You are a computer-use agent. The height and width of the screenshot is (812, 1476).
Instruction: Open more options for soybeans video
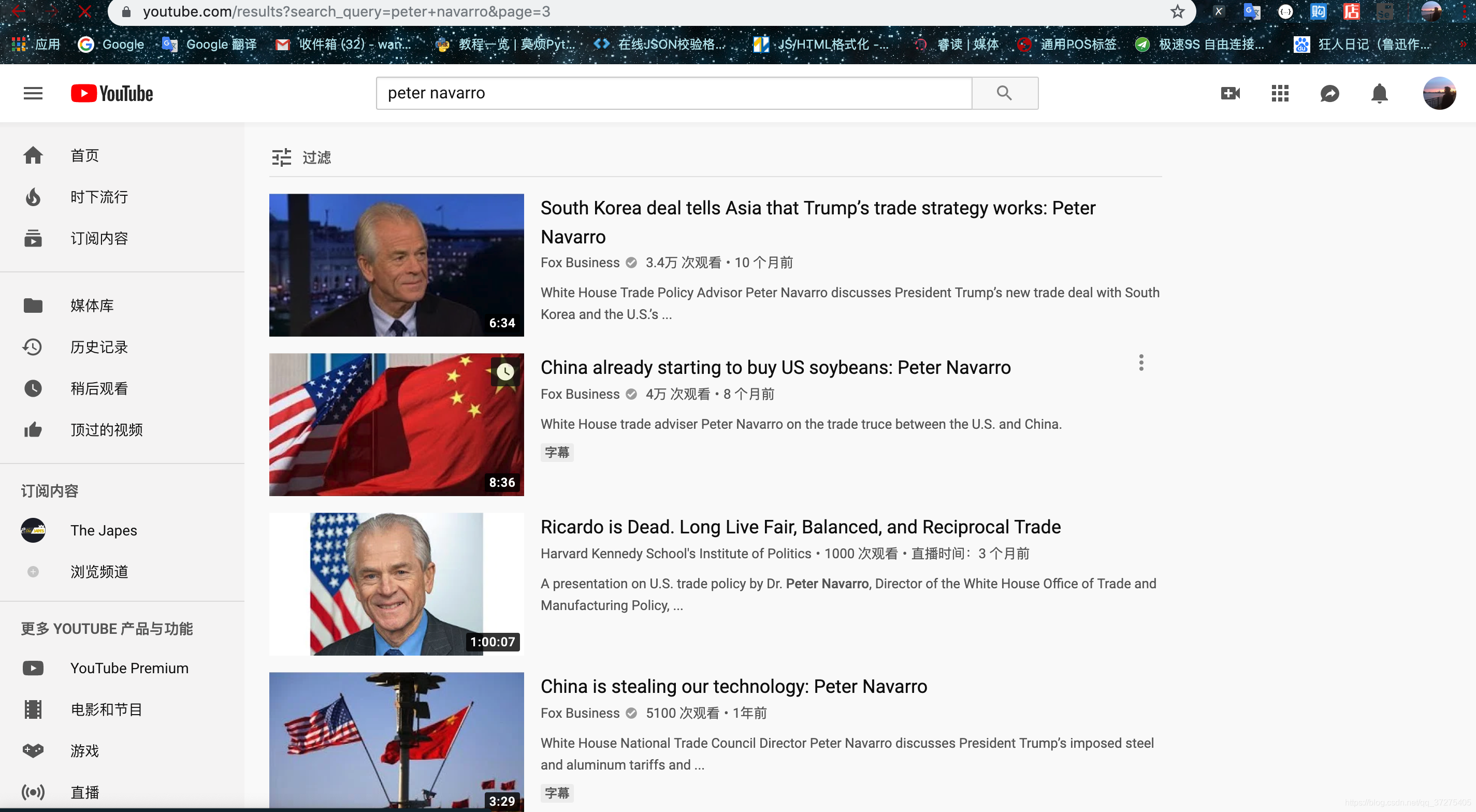pyautogui.click(x=1141, y=362)
